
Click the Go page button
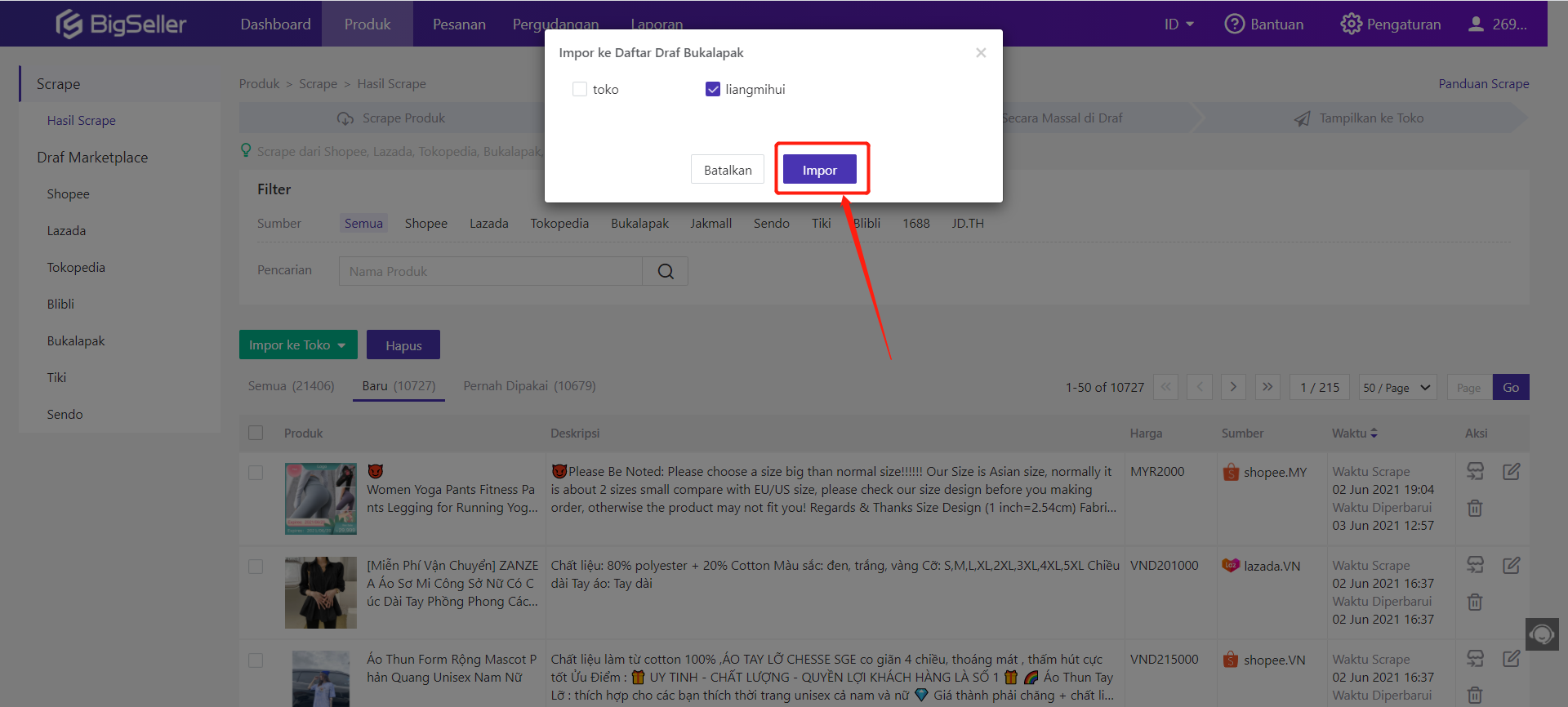coord(1511,387)
